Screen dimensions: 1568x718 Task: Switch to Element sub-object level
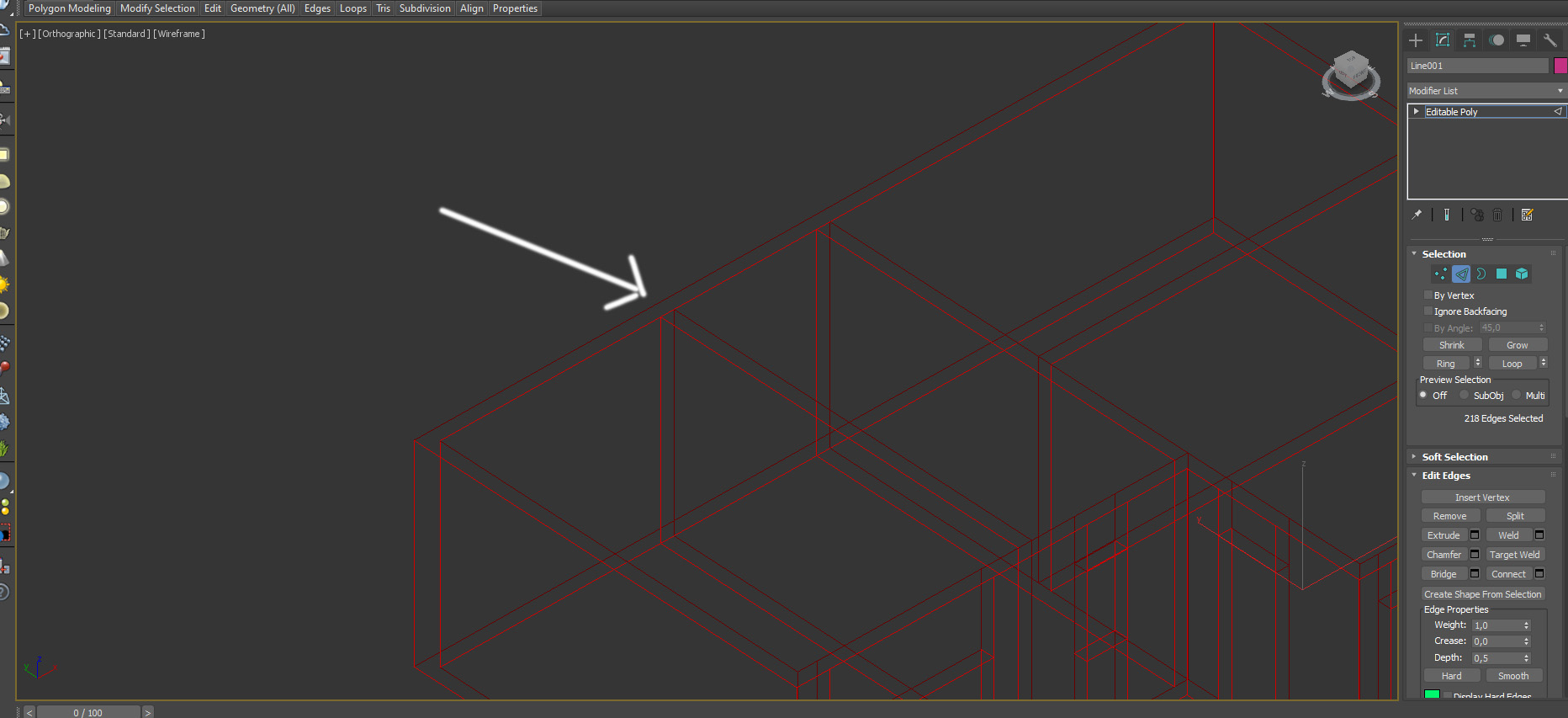pyautogui.click(x=1522, y=274)
